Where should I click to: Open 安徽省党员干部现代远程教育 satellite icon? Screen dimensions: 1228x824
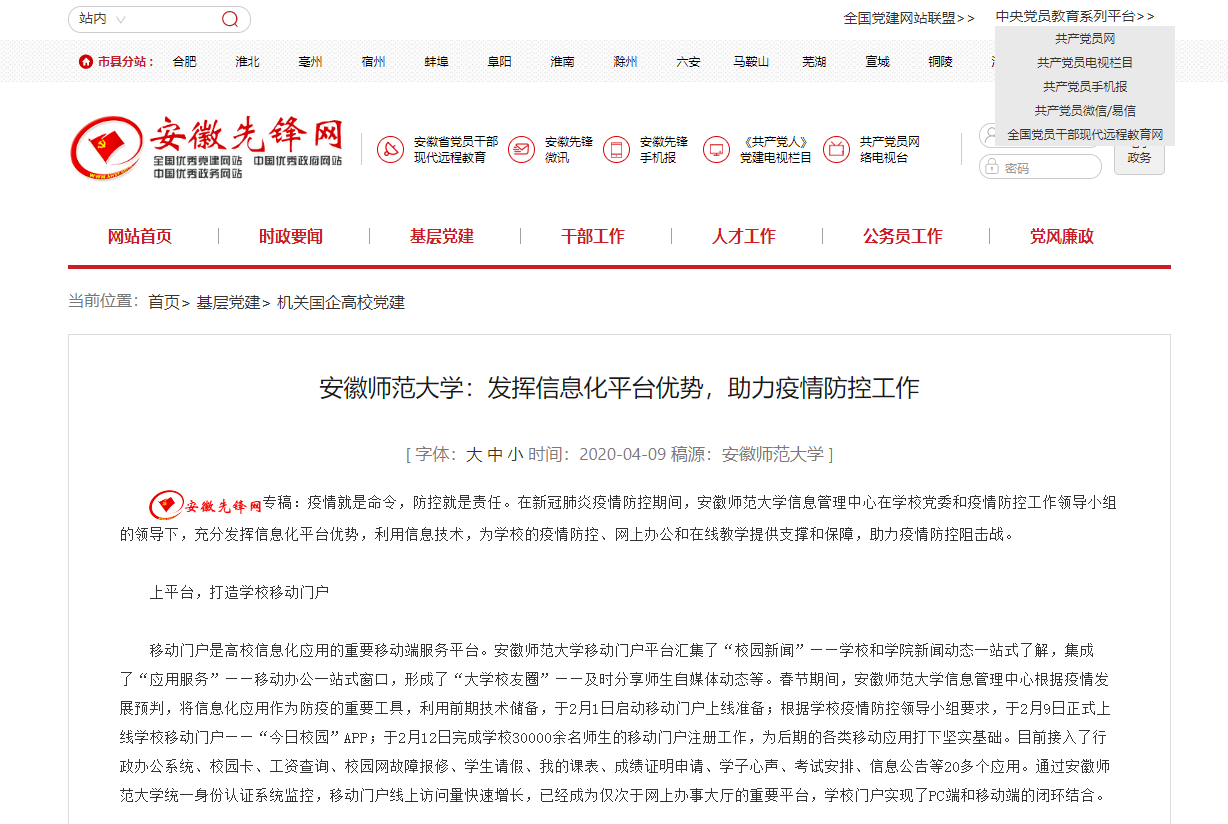(x=390, y=150)
